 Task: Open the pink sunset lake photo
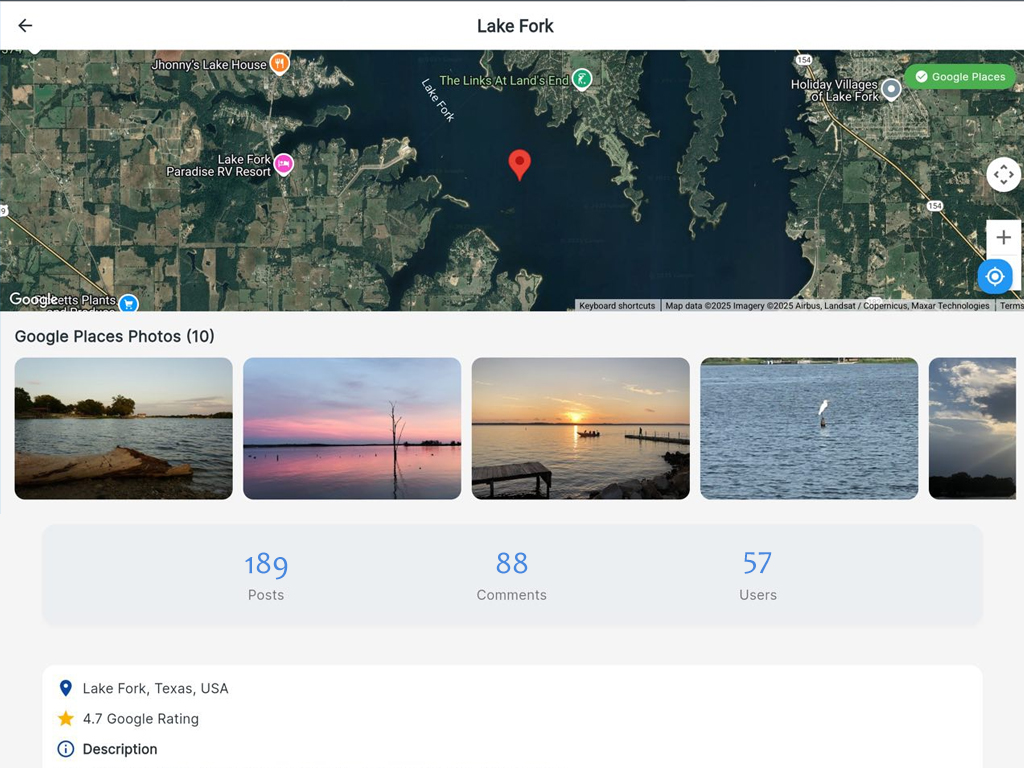coord(352,428)
